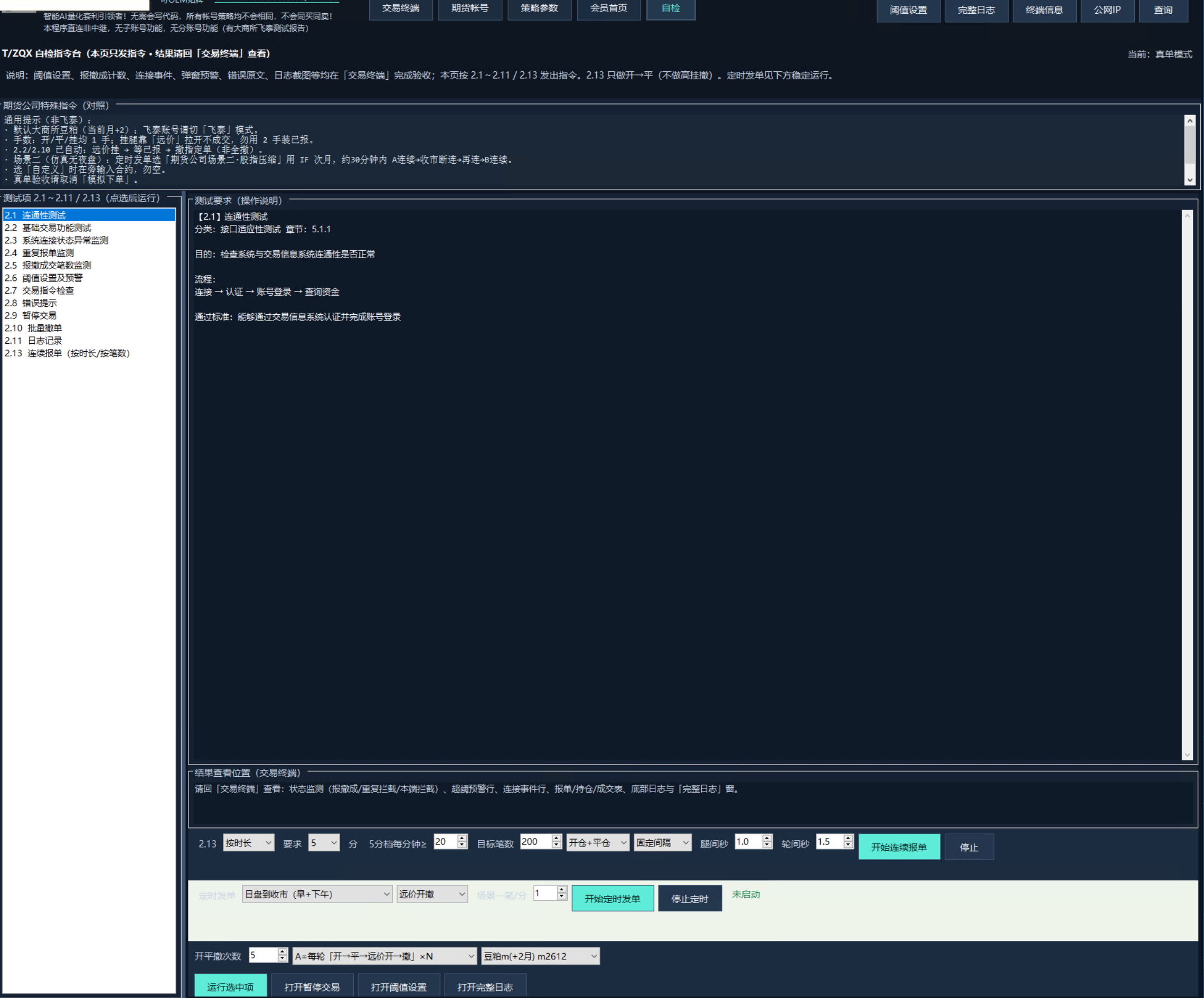Open the 固定间隔 dropdown
This screenshot has height=998, width=1204.
(662, 843)
